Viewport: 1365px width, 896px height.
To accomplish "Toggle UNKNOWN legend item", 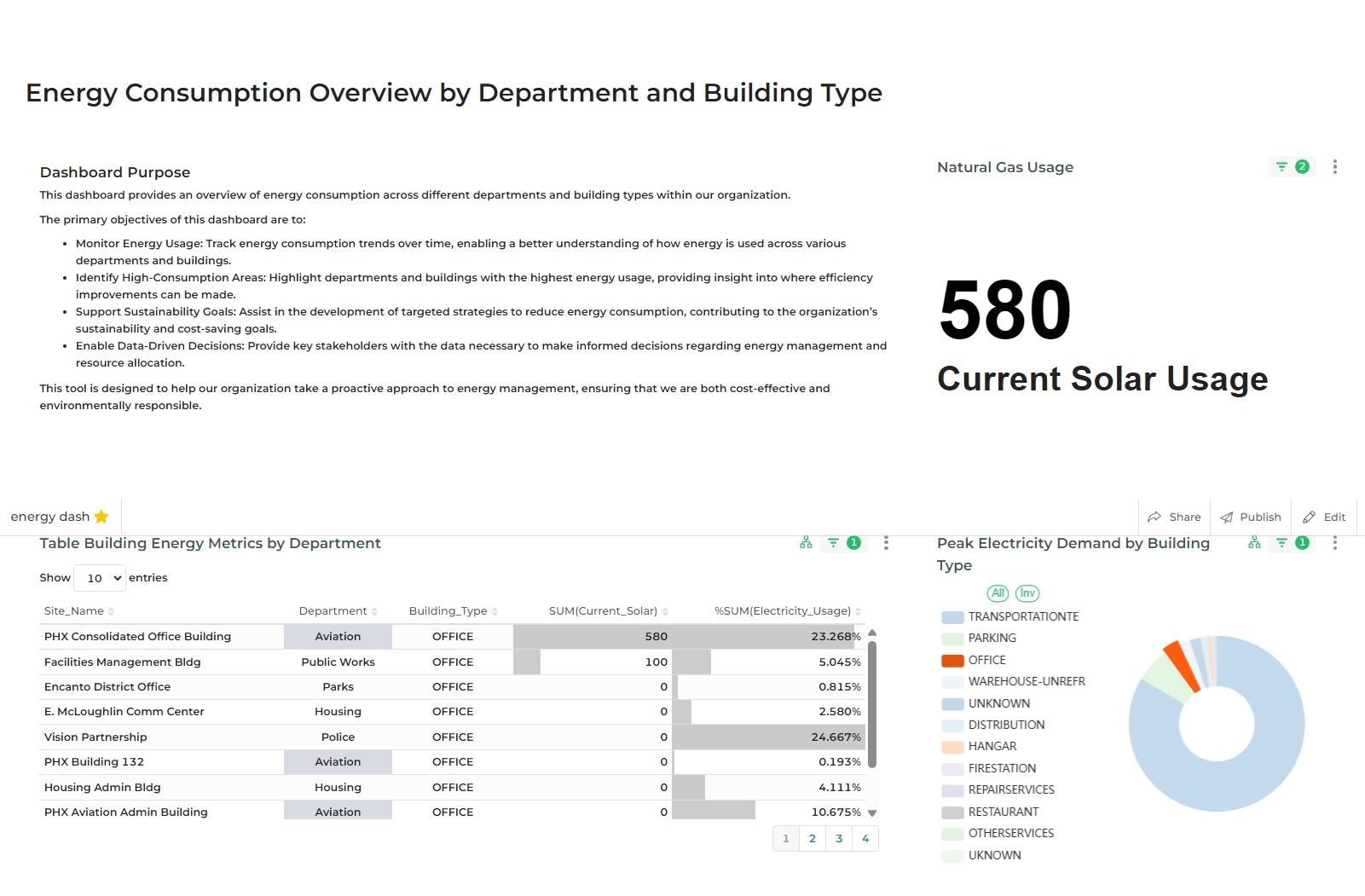I will tap(986, 703).
